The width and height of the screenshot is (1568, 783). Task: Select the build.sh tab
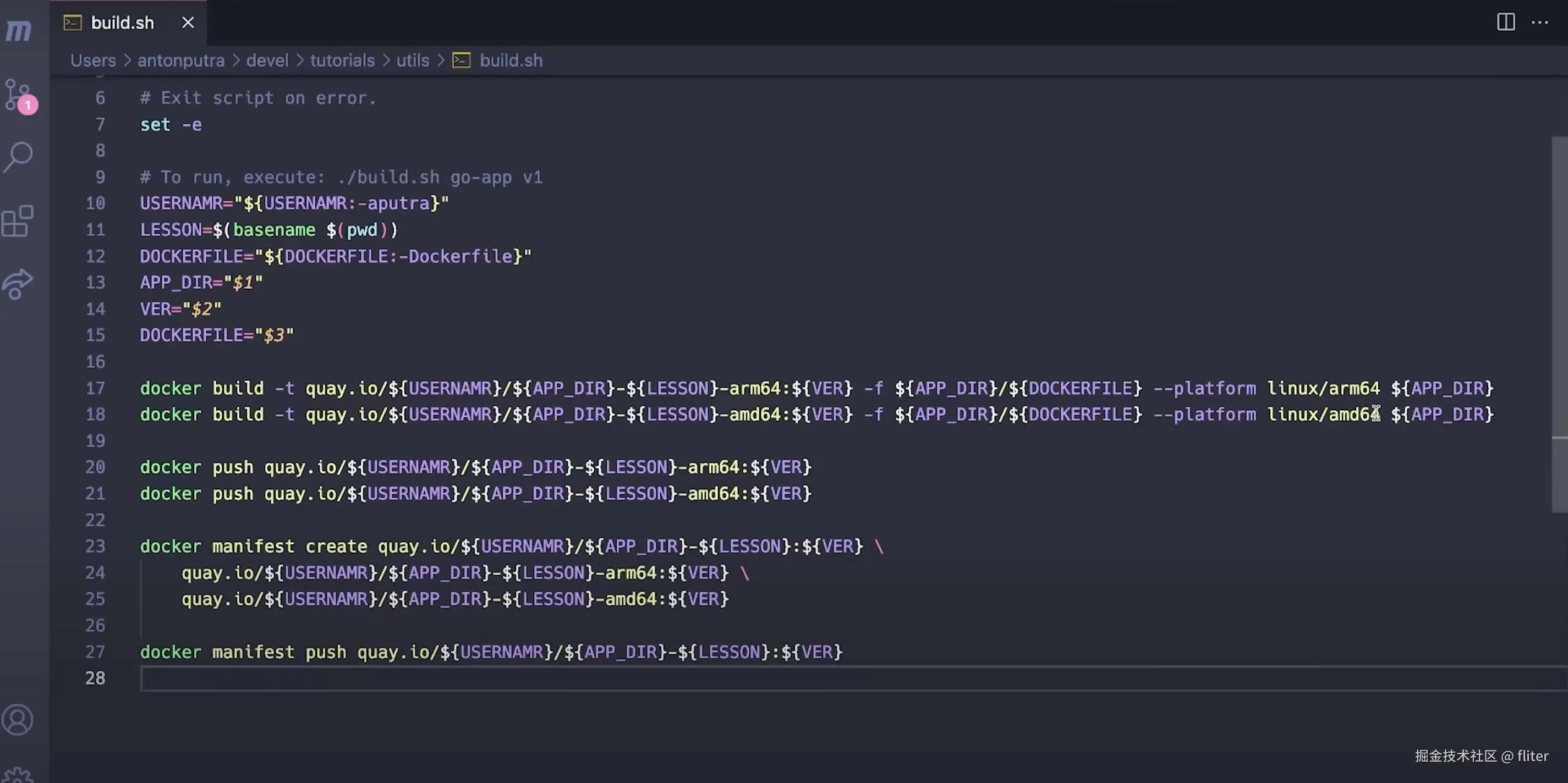coord(122,23)
